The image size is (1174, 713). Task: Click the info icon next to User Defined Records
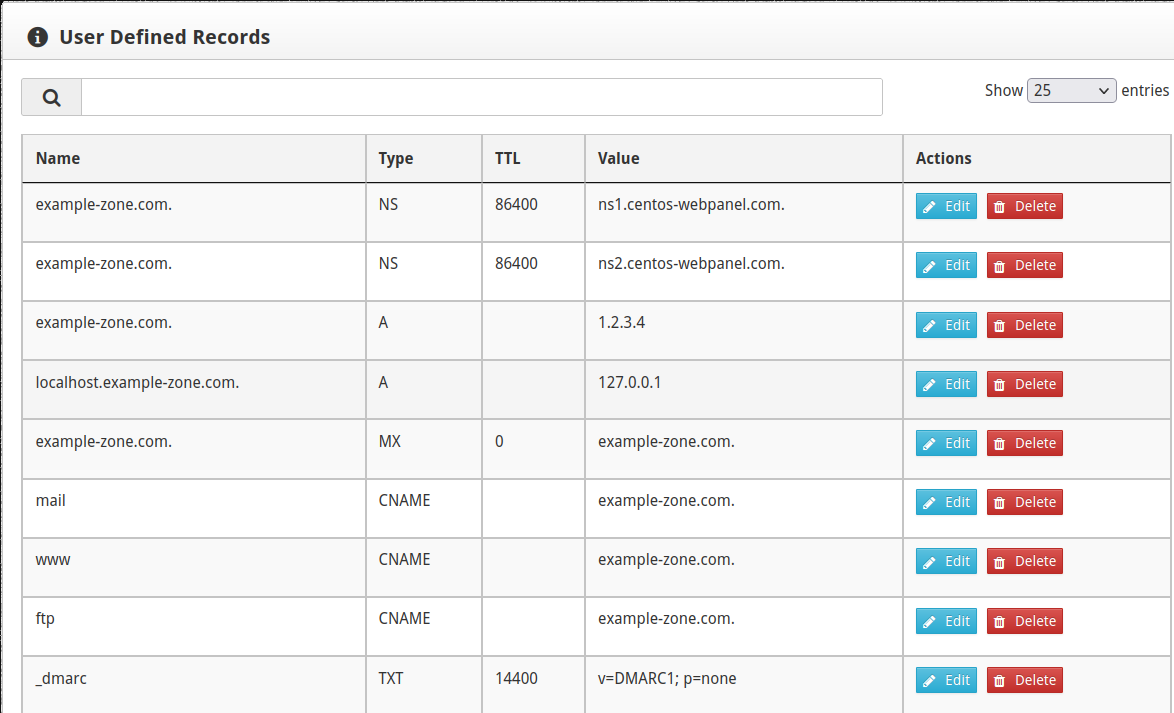37,37
